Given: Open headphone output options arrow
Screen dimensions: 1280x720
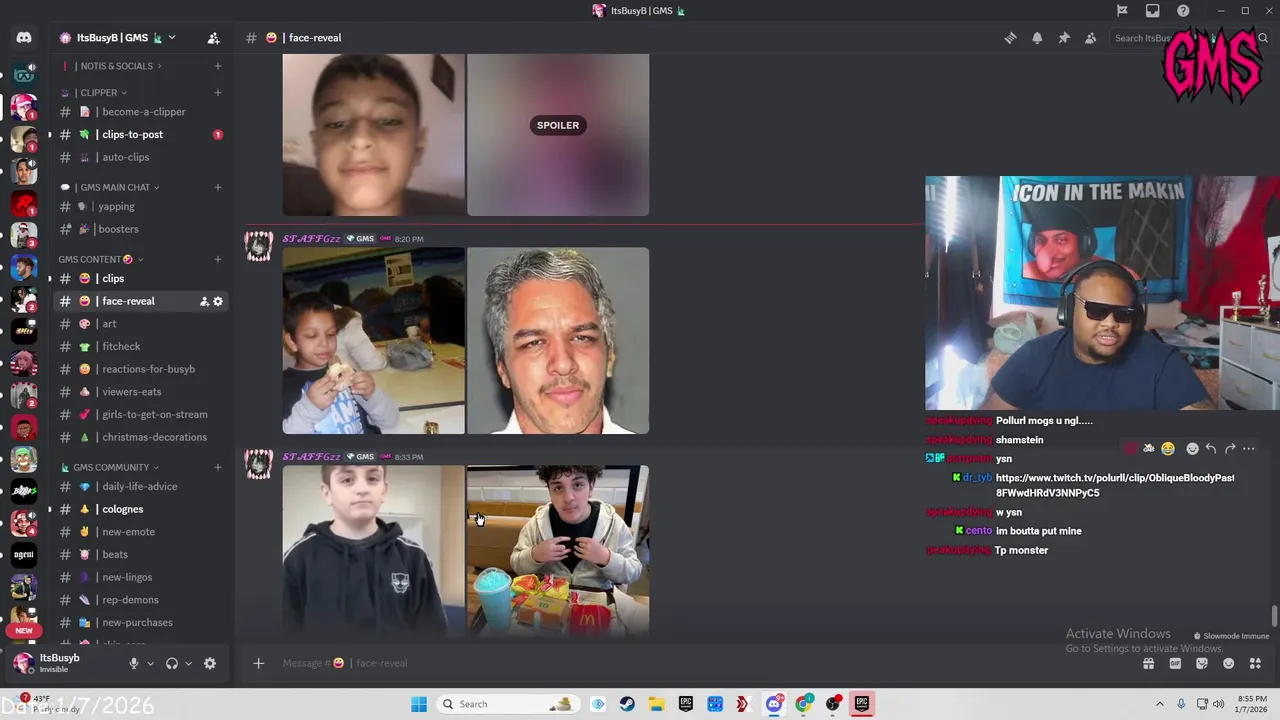Looking at the screenshot, I should click(x=188, y=663).
